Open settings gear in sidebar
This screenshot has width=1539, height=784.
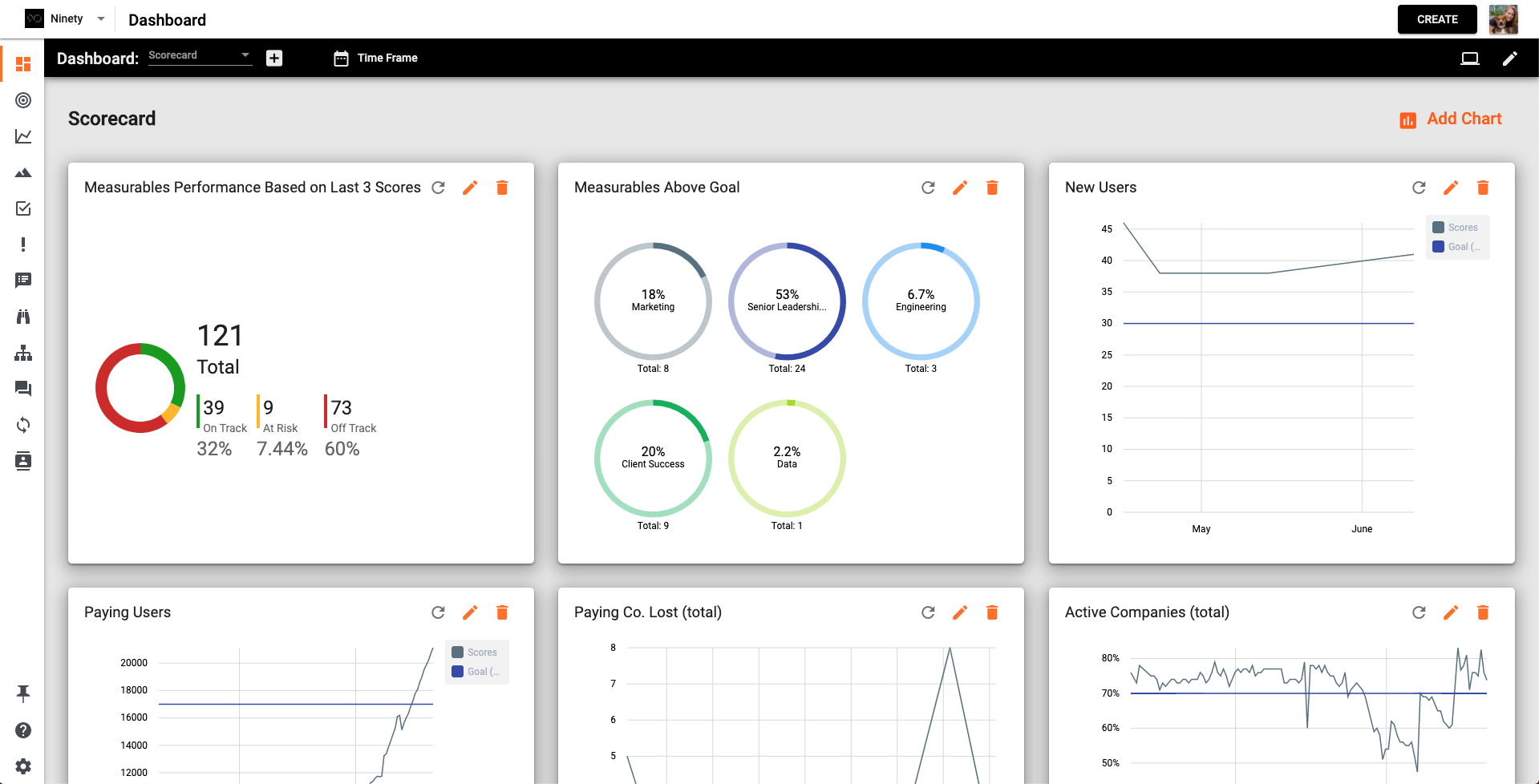(x=23, y=766)
